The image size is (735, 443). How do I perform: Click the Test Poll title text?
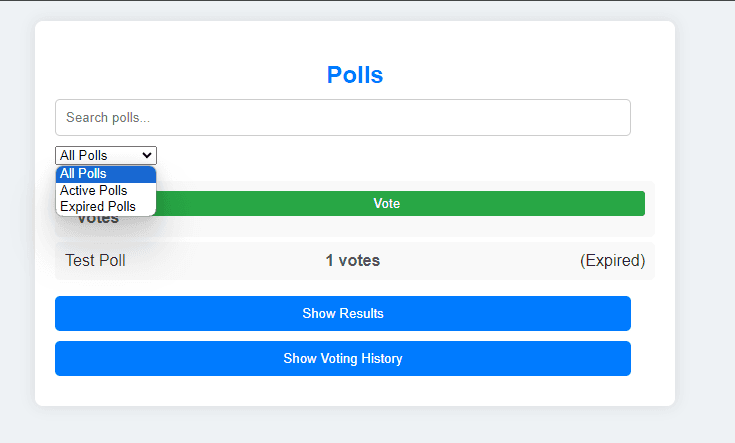click(95, 261)
